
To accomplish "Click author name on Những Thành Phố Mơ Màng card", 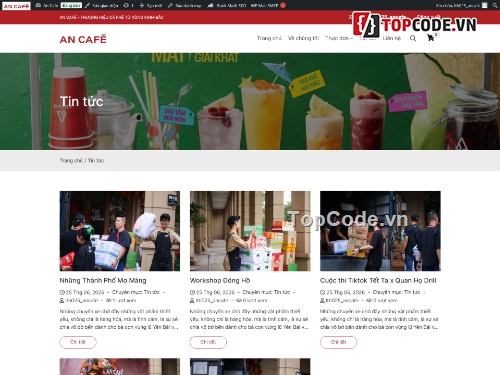I will coord(82,300).
